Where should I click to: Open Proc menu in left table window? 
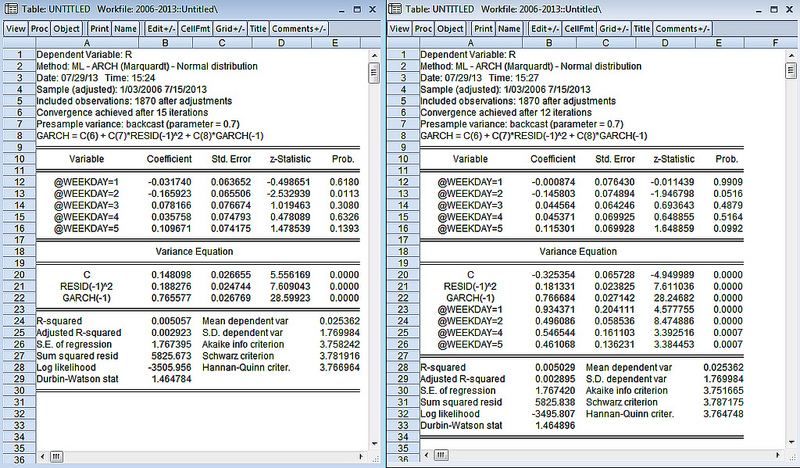coord(39,29)
